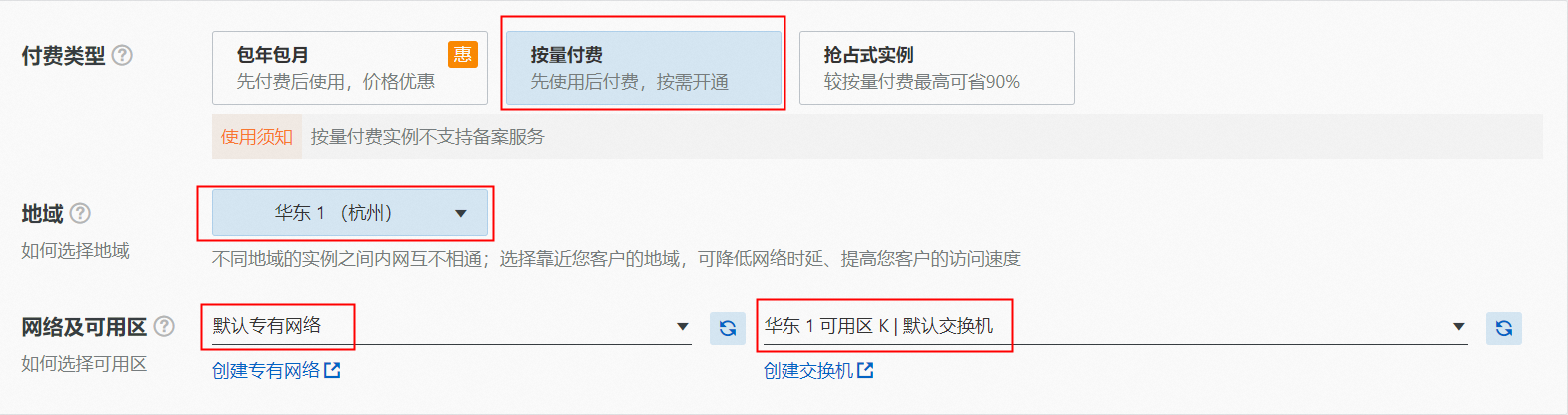
Task: Click the external-link icon beside 创建专有网络
Action: pos(332,370)
